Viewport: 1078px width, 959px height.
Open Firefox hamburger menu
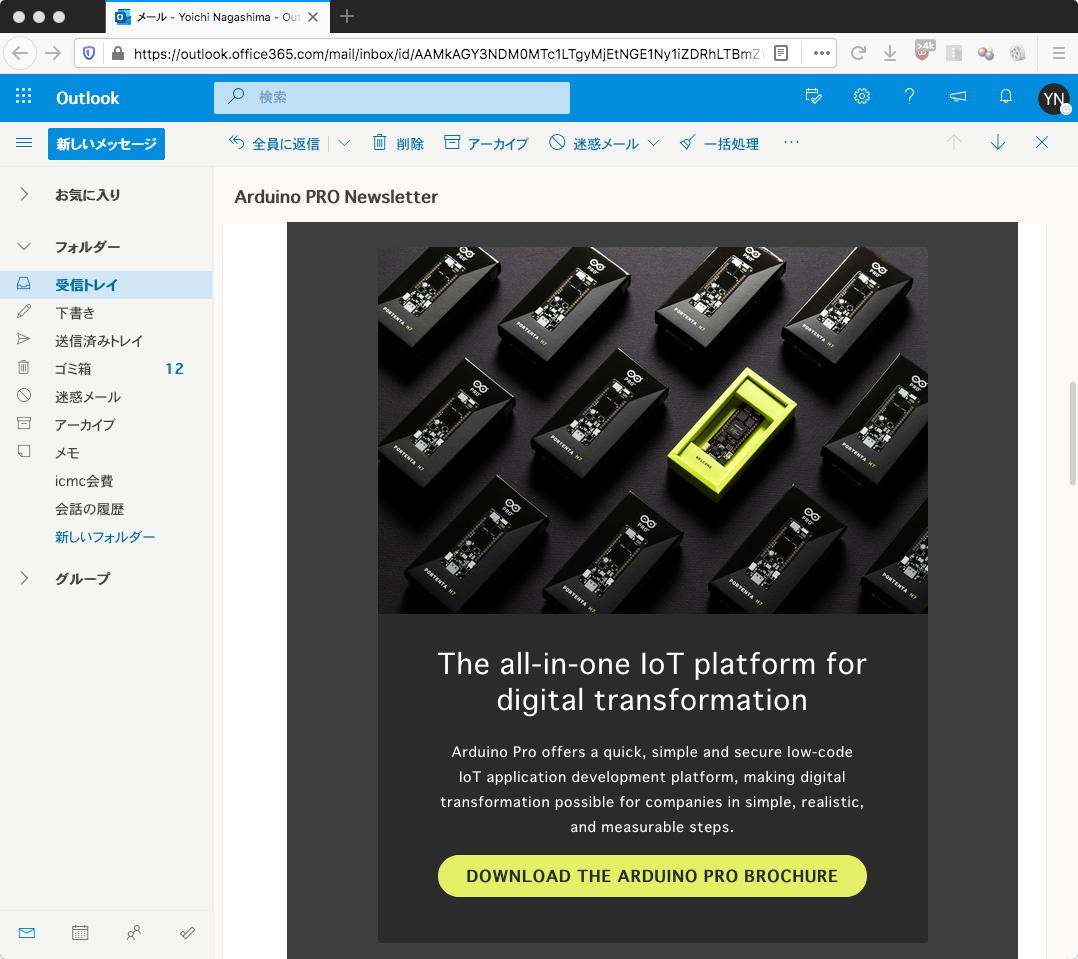pos(1059,53)
